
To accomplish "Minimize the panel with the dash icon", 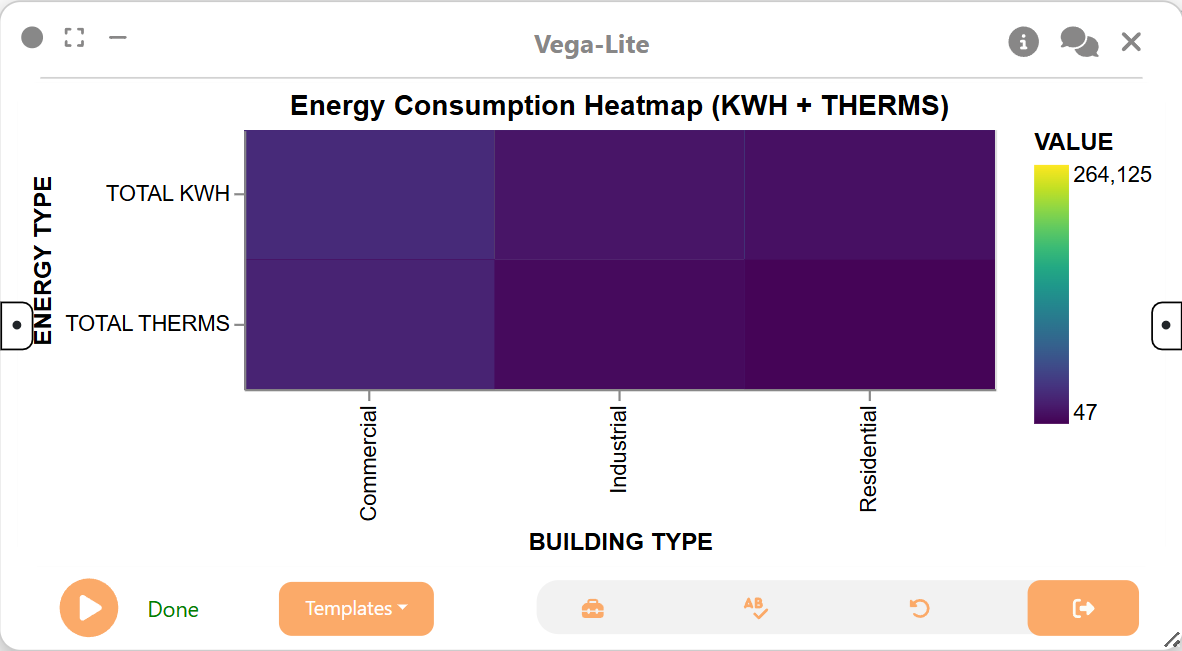I will click(x=118, y=36).
